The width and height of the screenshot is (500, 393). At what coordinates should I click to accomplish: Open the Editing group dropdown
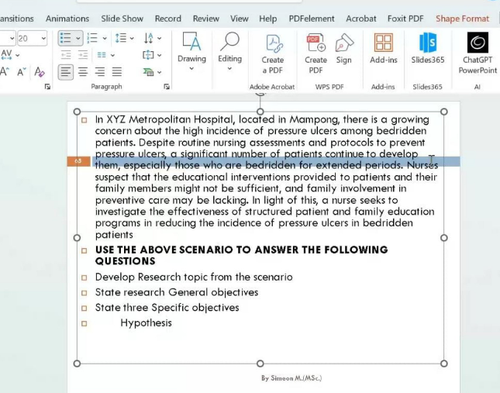tap(230, 52)
